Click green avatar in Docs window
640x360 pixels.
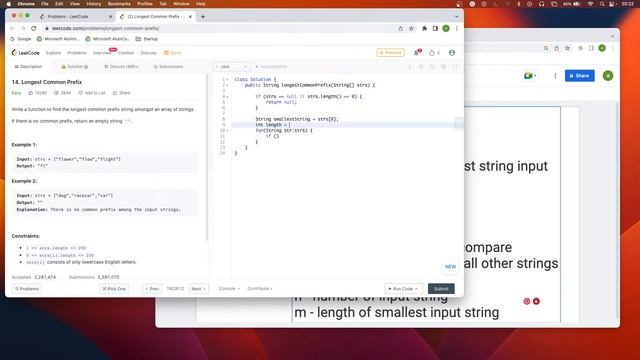pyautogui.click(x=608, y=76)
